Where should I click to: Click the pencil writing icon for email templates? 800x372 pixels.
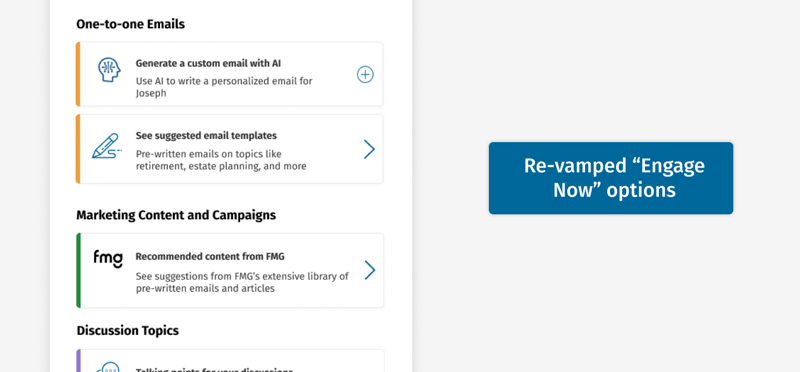[x=107, y=146]
